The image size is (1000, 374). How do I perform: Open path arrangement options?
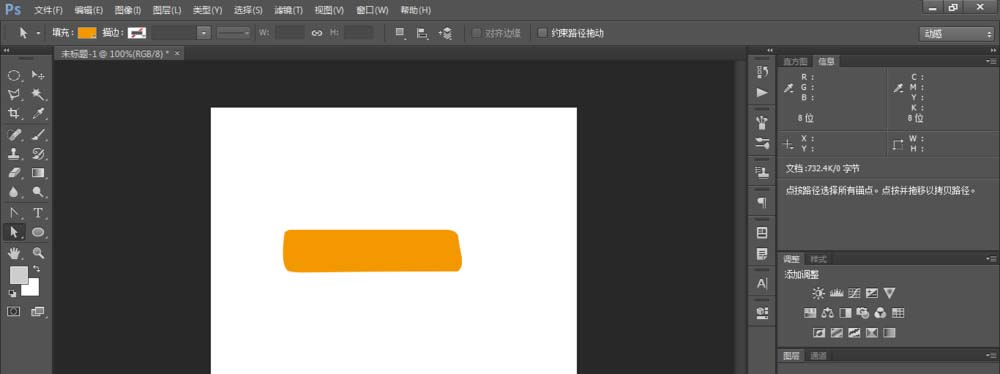(x=445, y=33)
